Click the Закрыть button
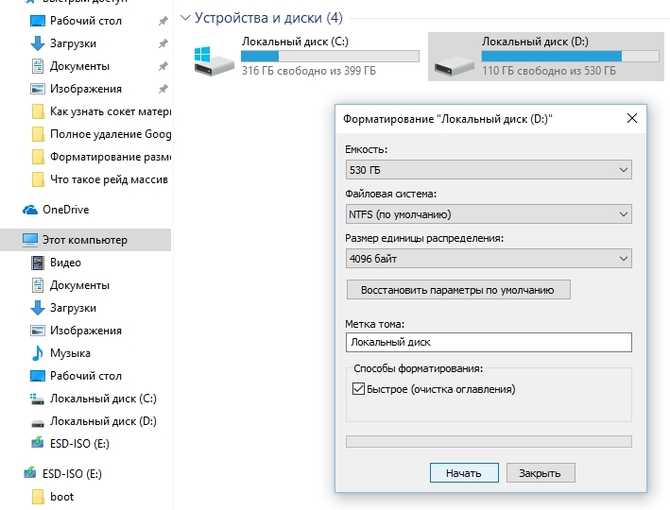This screenshot has width=670, height=510. click(x=541, y=473)
